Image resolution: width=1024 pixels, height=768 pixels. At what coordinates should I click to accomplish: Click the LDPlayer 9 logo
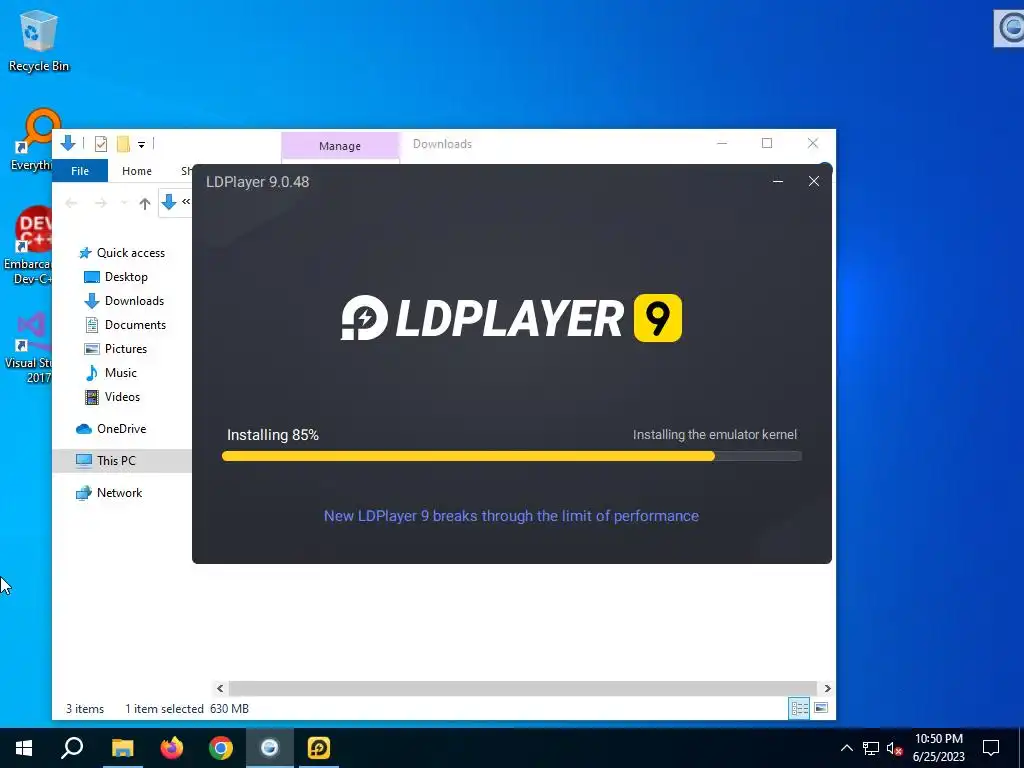(511, 318)
